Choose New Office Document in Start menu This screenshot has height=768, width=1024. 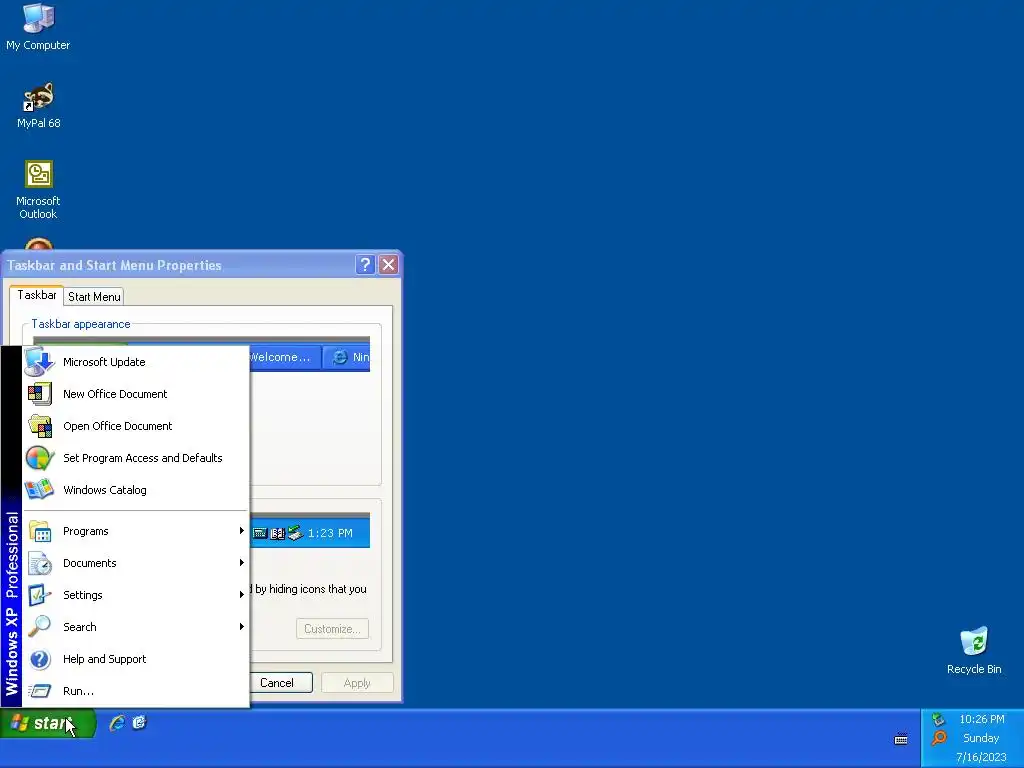tap(136, 394)
